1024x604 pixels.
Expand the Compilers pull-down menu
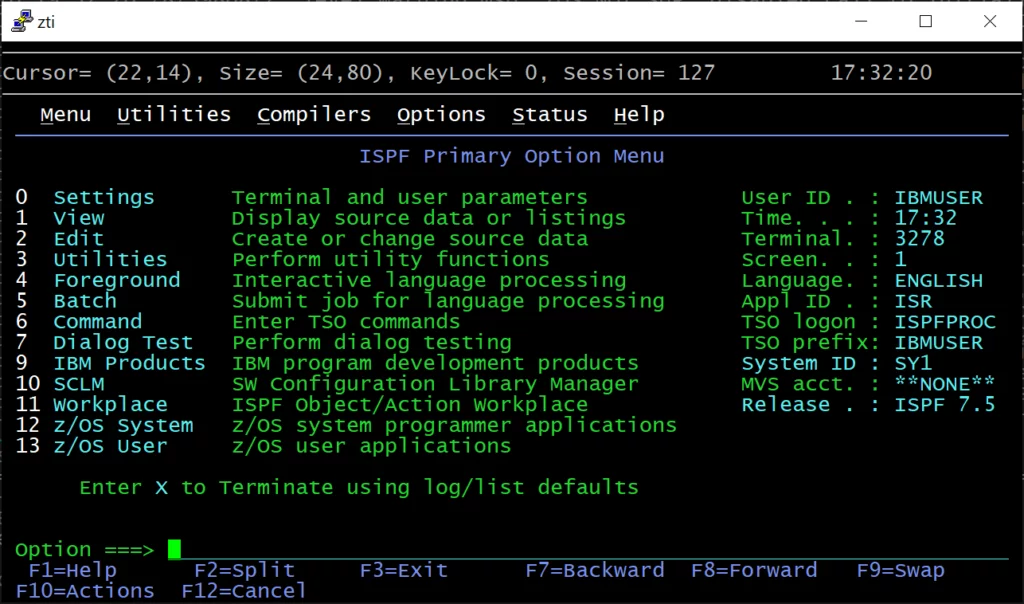pos(313,115)
